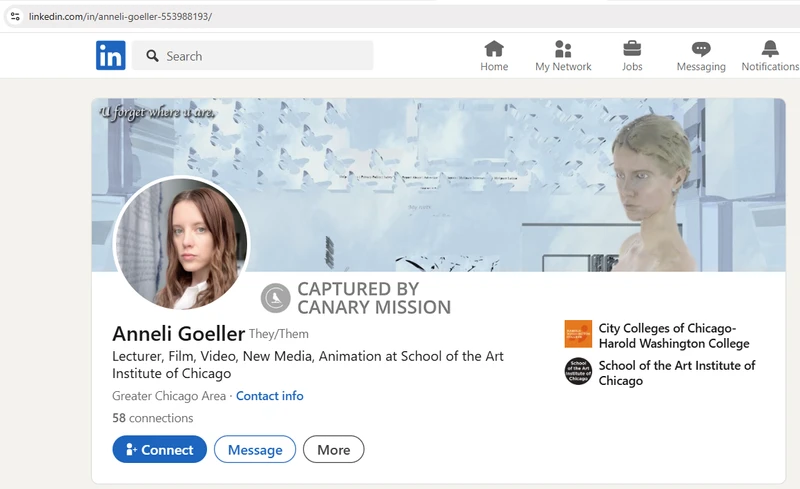Click the They/Them pronouns text

pyautogui.click(x=279, y=334)
